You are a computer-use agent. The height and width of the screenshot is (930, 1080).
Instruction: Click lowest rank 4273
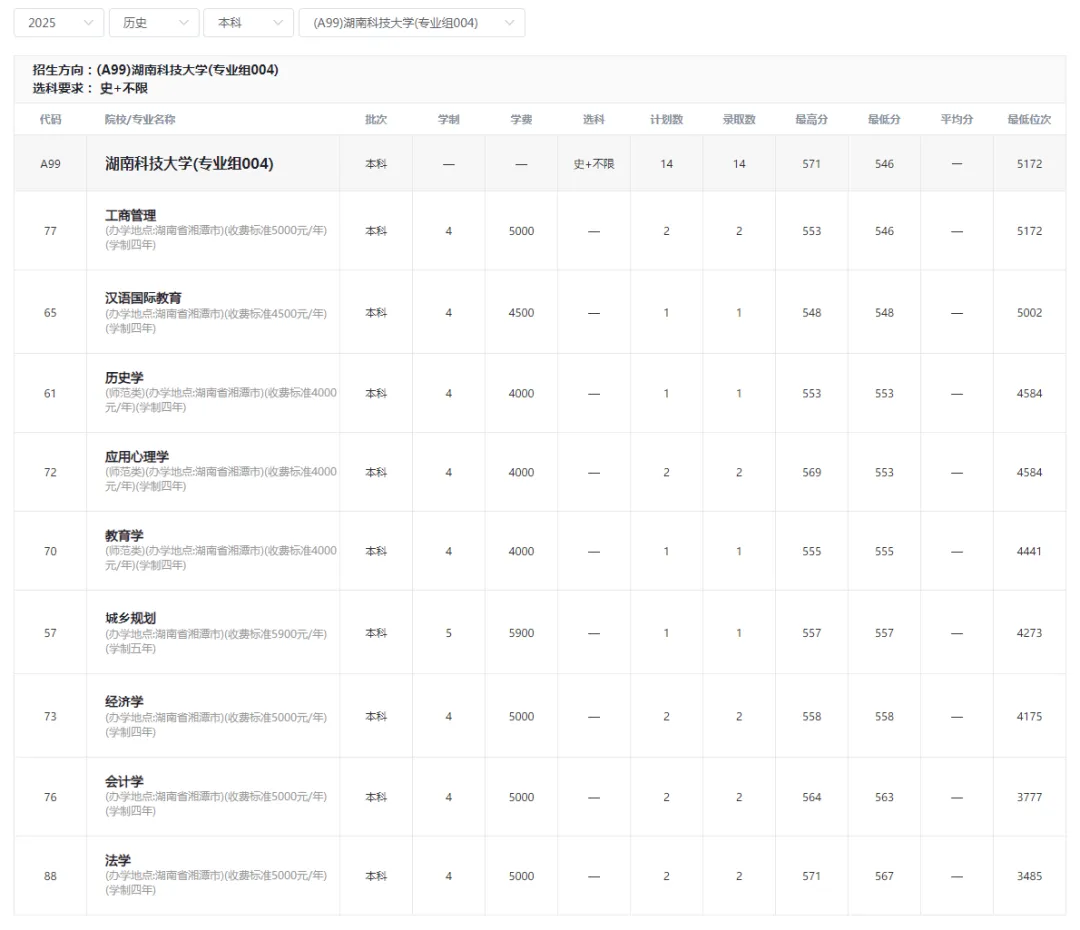point(1029,633)
